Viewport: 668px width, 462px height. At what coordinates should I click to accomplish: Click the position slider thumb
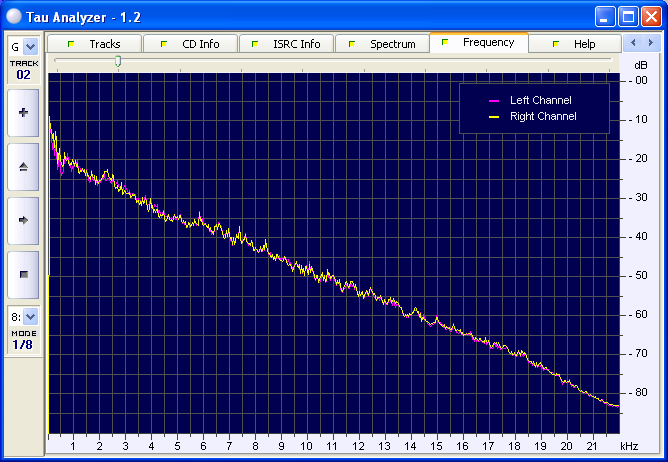click(x=118, y=62)
